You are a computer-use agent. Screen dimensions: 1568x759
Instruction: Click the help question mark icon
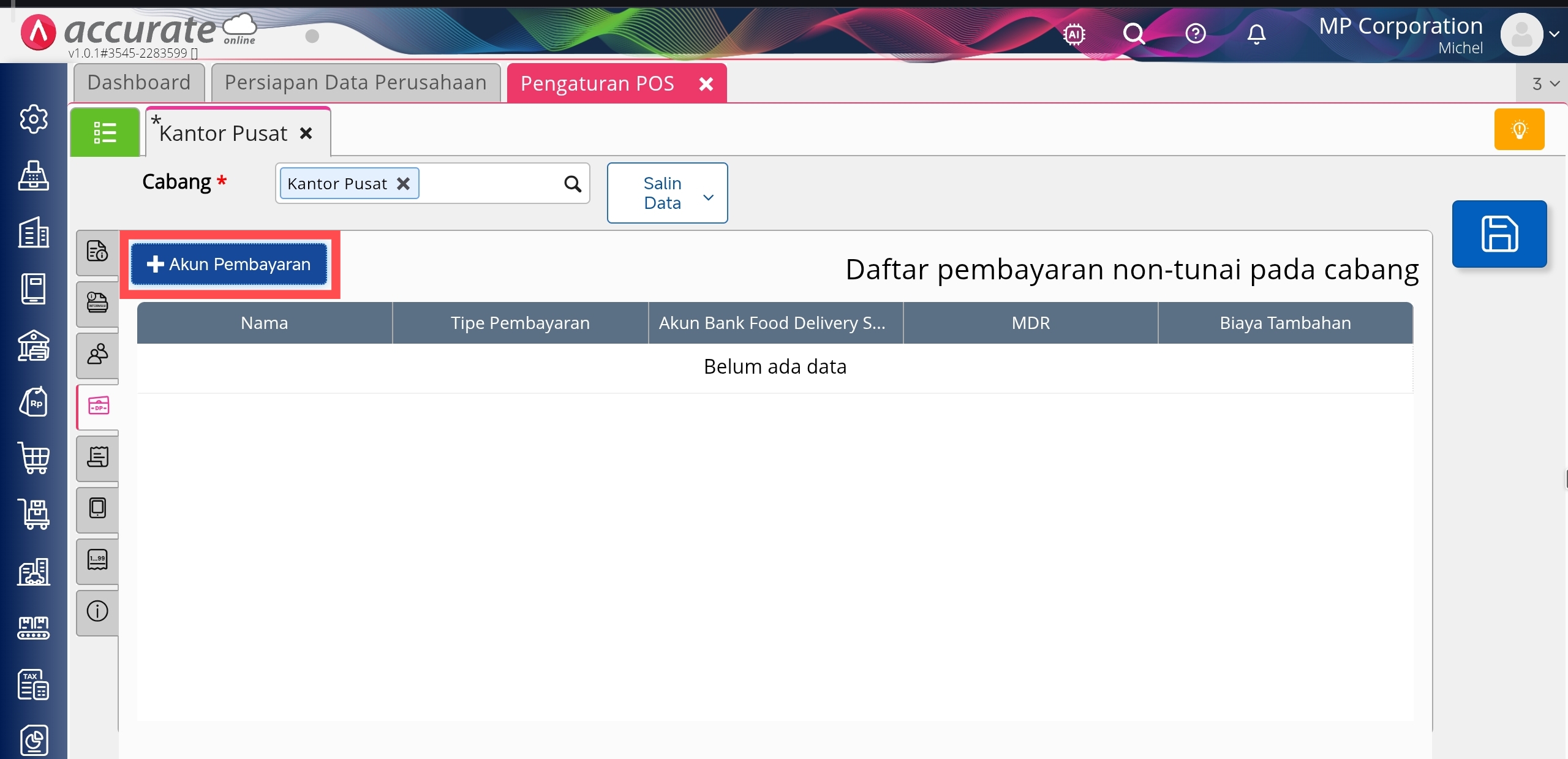[x=1195, y=34]
